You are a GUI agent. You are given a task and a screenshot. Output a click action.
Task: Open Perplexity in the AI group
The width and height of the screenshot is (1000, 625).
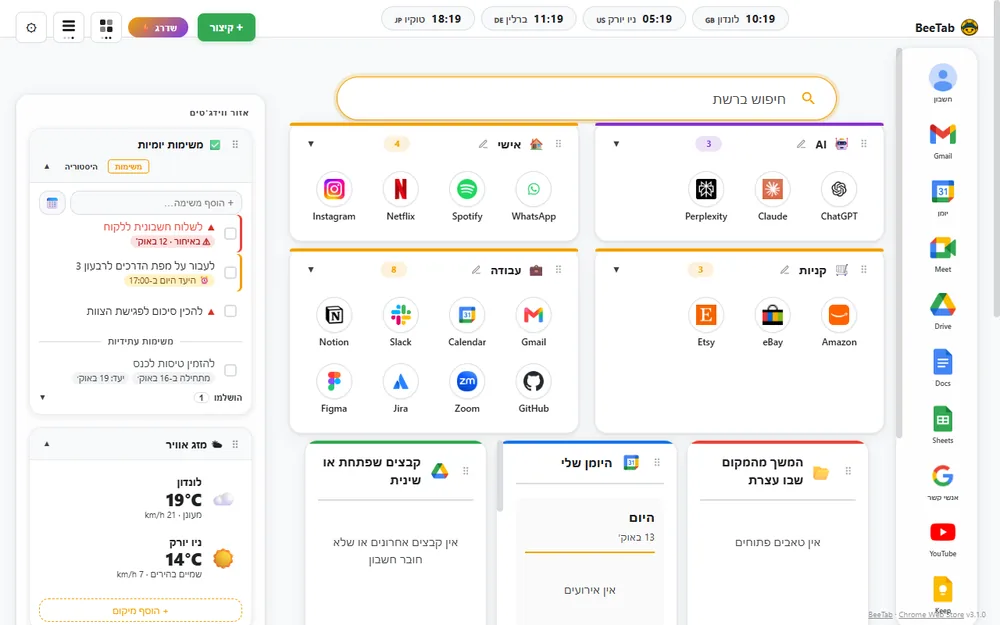706,189
